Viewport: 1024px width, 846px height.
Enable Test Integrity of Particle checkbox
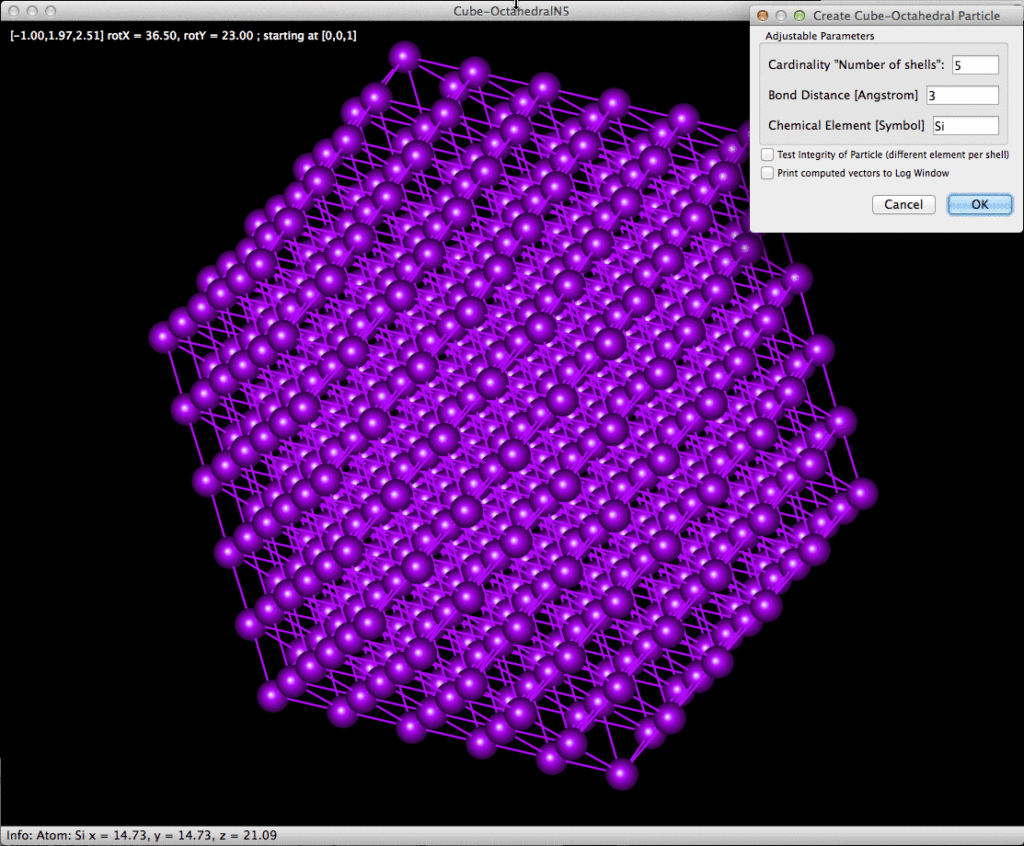click(x=767, y=155)
